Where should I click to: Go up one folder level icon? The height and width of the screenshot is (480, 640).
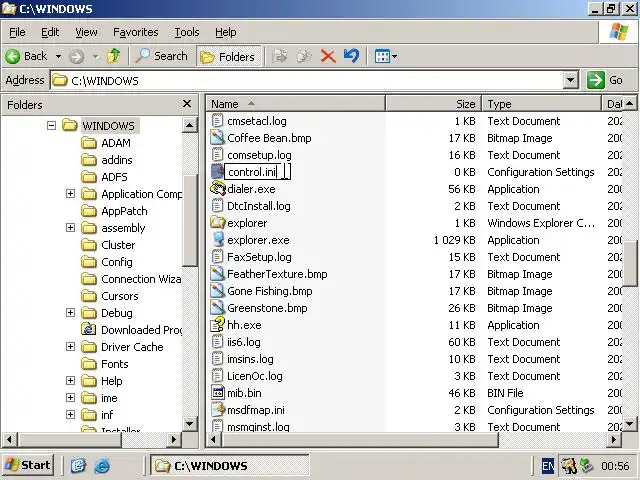(x=114, y=56)
